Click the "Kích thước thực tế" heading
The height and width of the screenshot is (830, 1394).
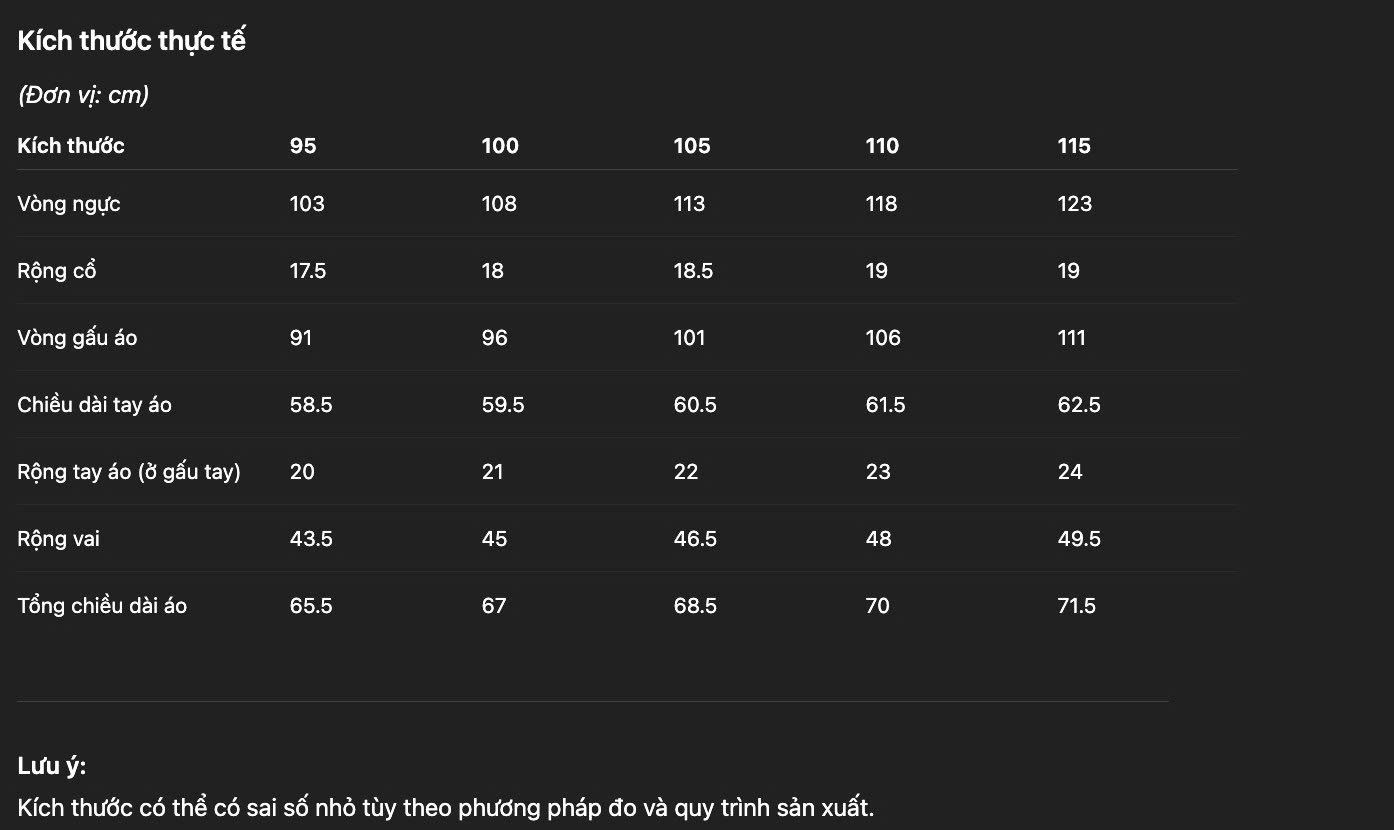point(131,41)
